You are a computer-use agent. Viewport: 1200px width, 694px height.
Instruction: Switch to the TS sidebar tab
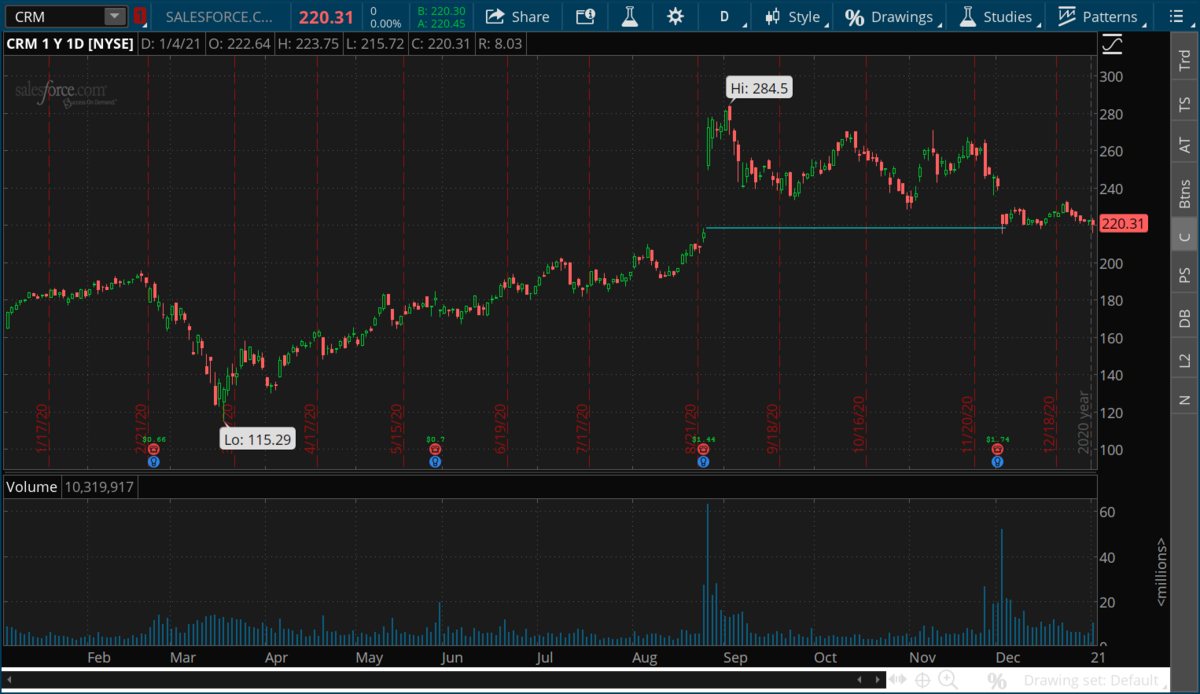(x=1185, y=104)
